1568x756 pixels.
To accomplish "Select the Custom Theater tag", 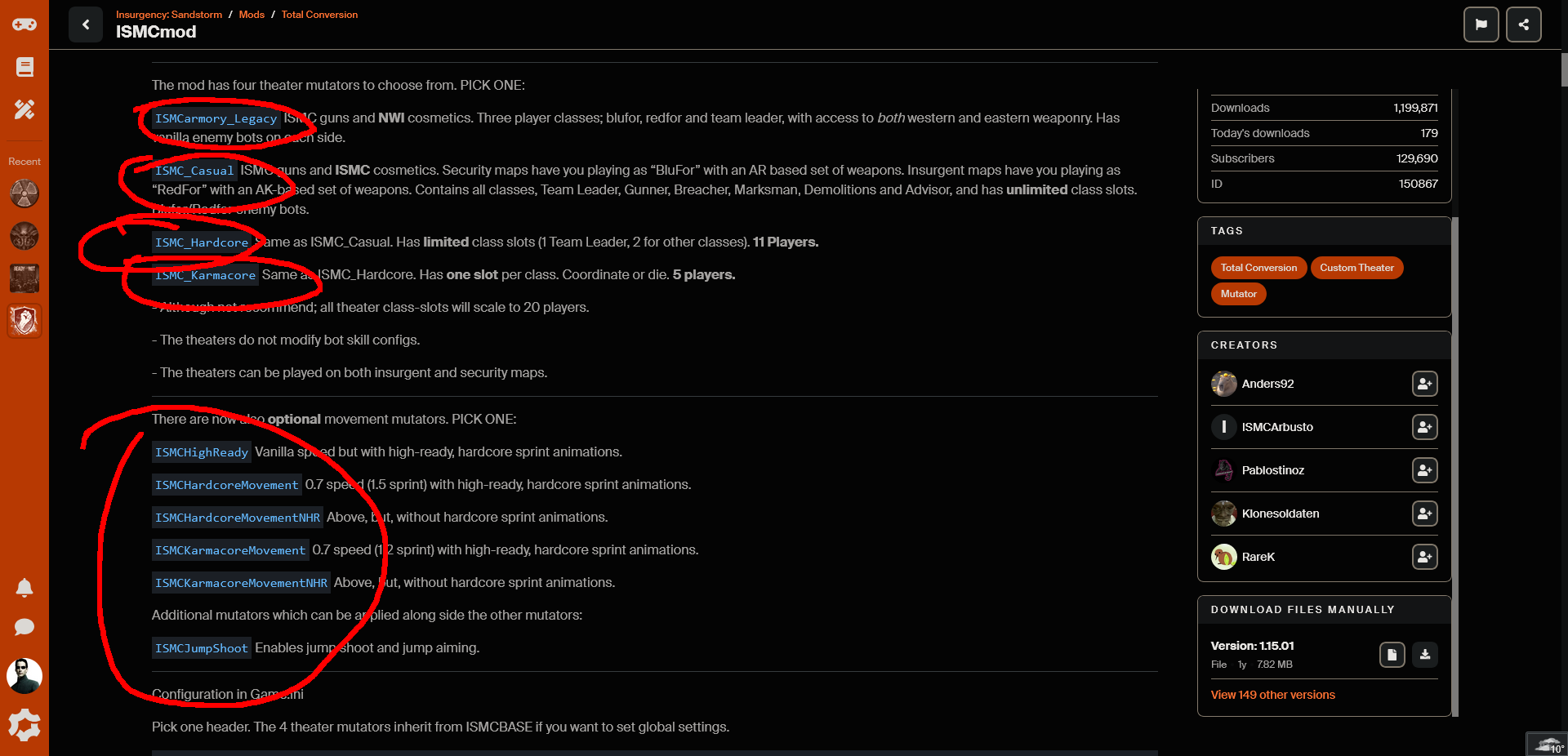I will [x=1356, y=268].
